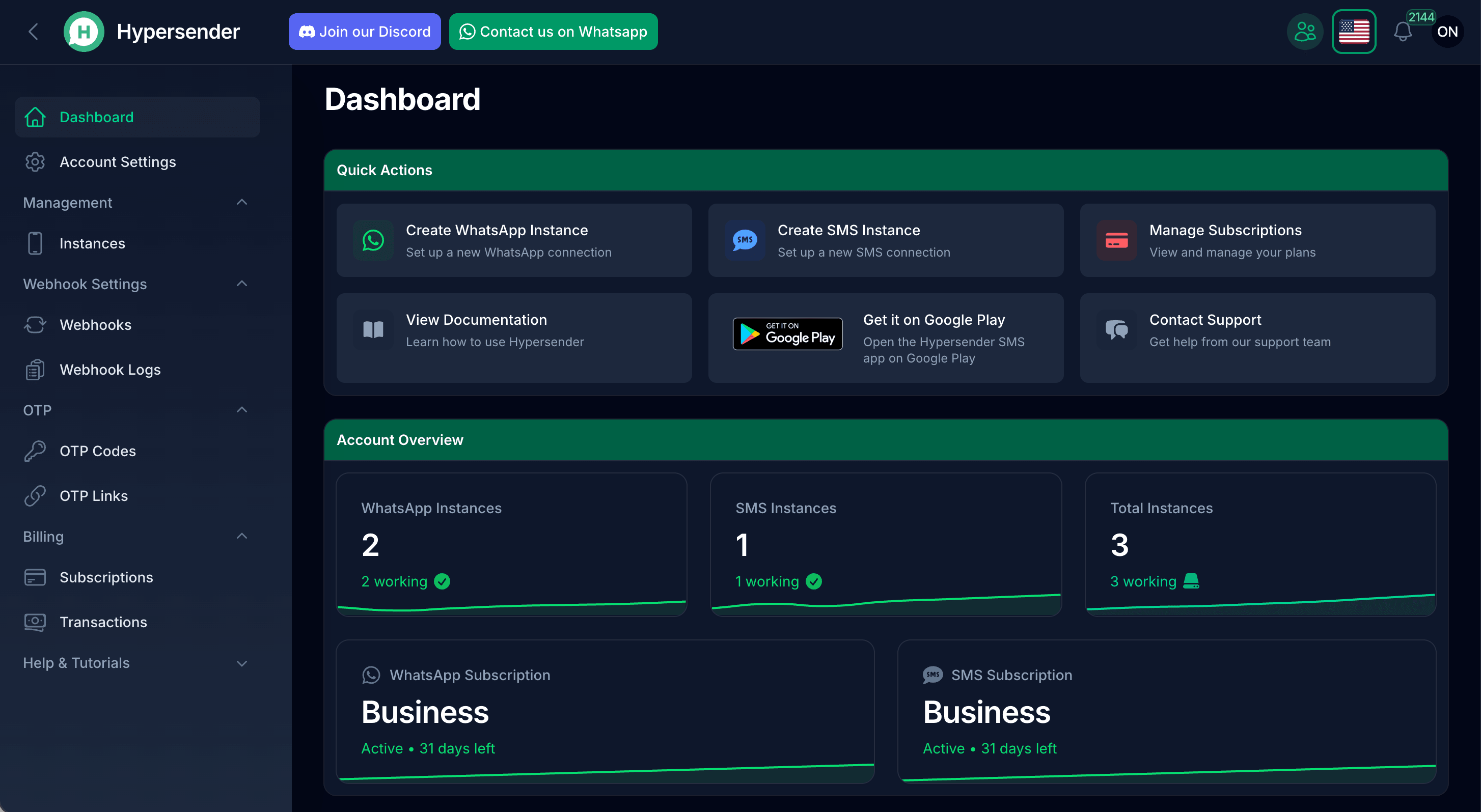Viewport: 1481px width, 812px height.
Task: Click the Hypersender logo icon
Action: coord(84,32)
